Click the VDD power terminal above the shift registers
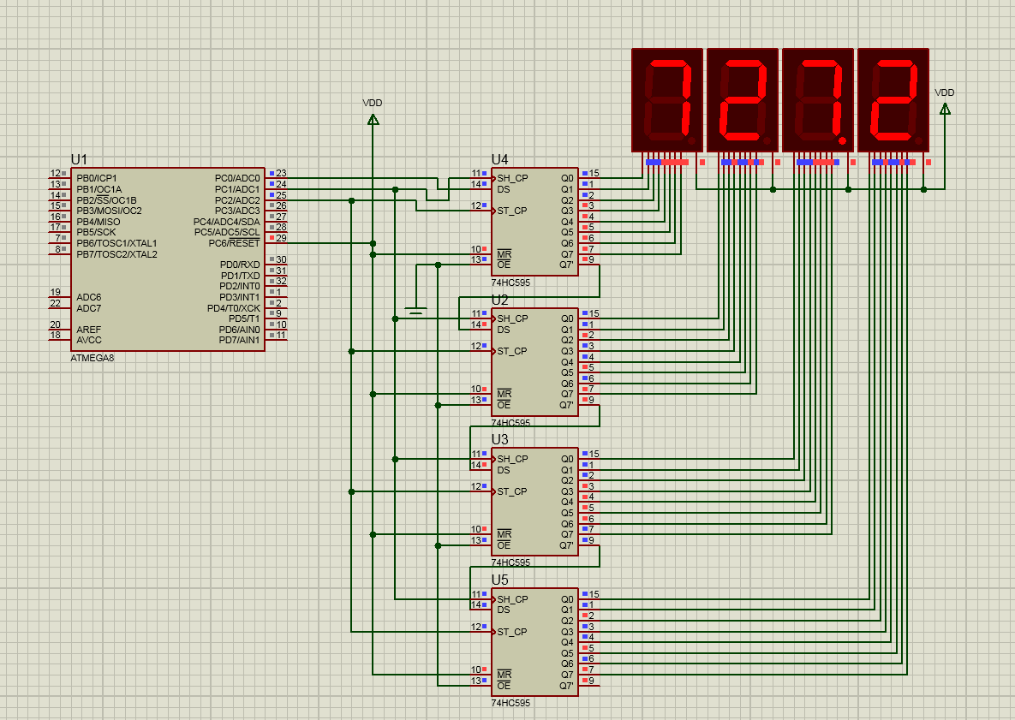The image size is (1015, 720). (373, 119)
